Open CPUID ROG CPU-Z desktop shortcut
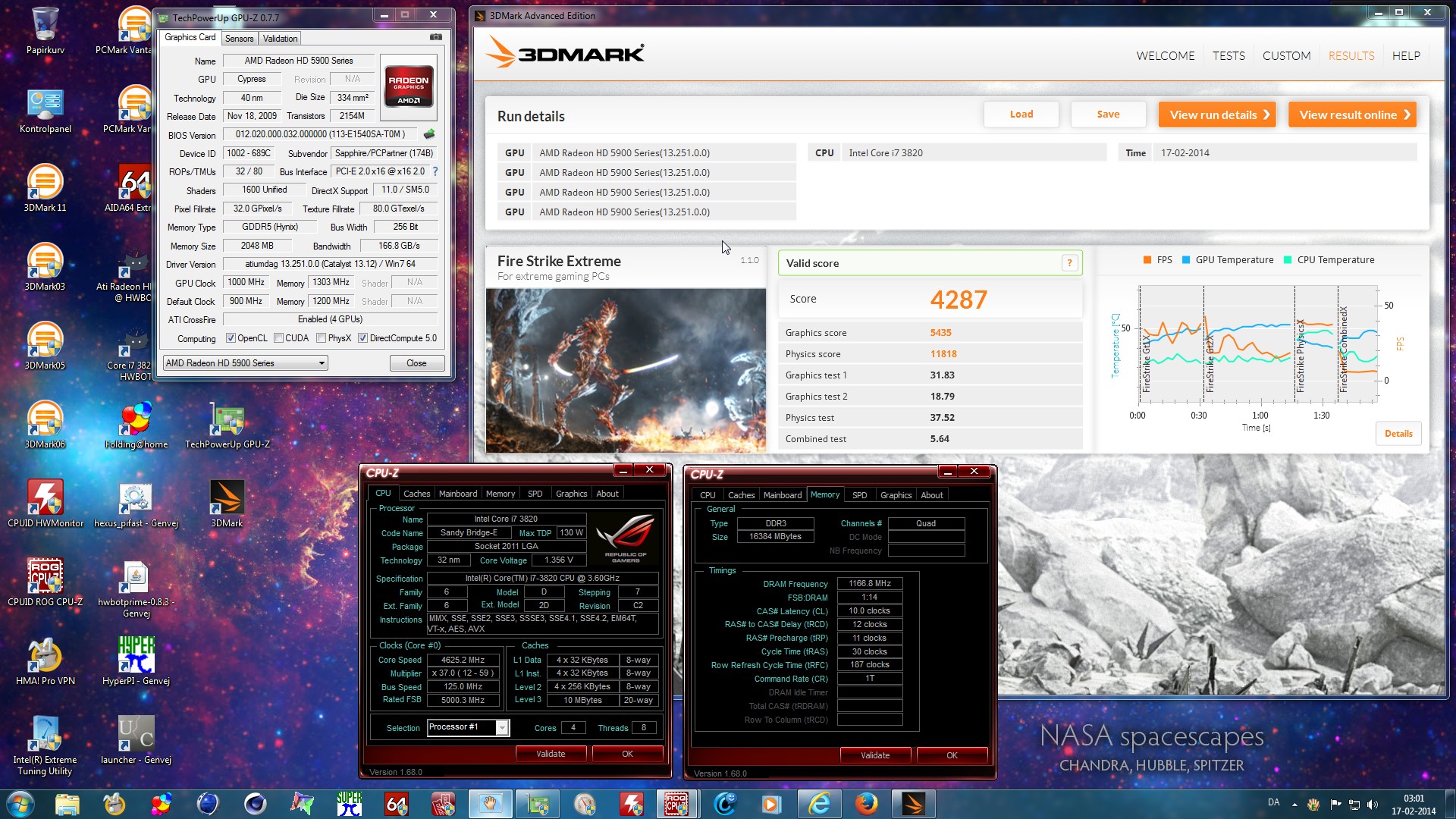Viewport: 1456px width, 819px height. click(45, 583)
